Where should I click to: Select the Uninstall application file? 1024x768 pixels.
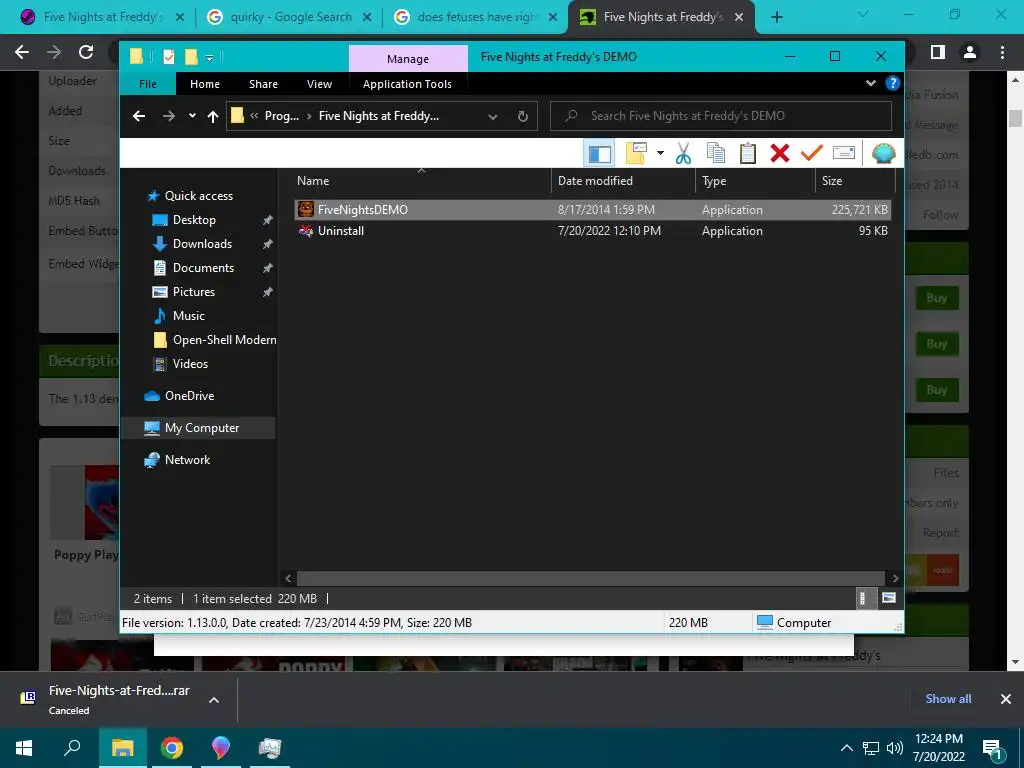coord(592,231)
